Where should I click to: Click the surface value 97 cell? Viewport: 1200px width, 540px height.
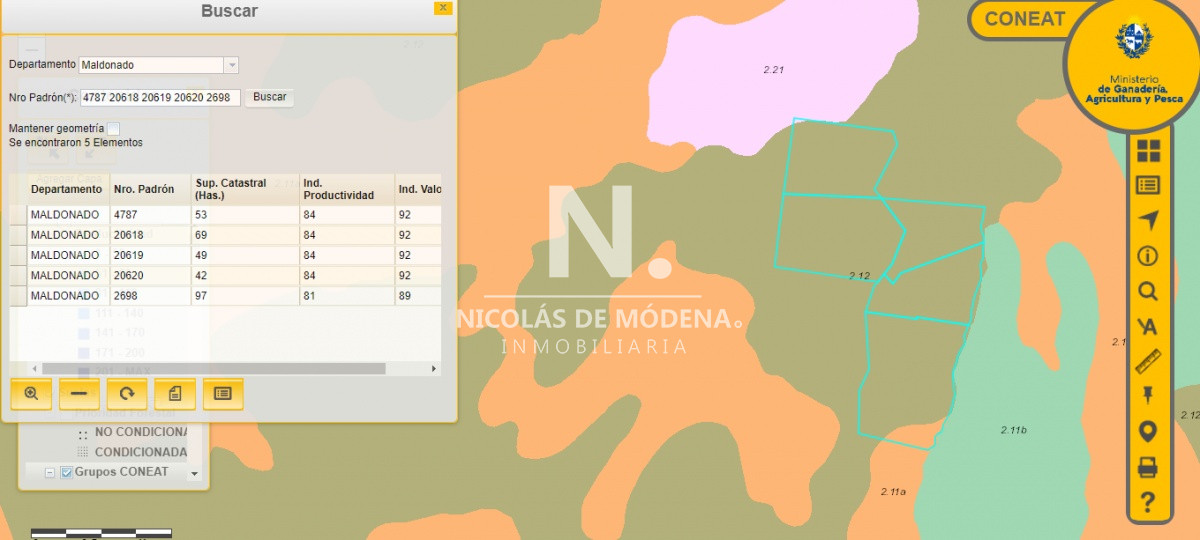point(245,296)
